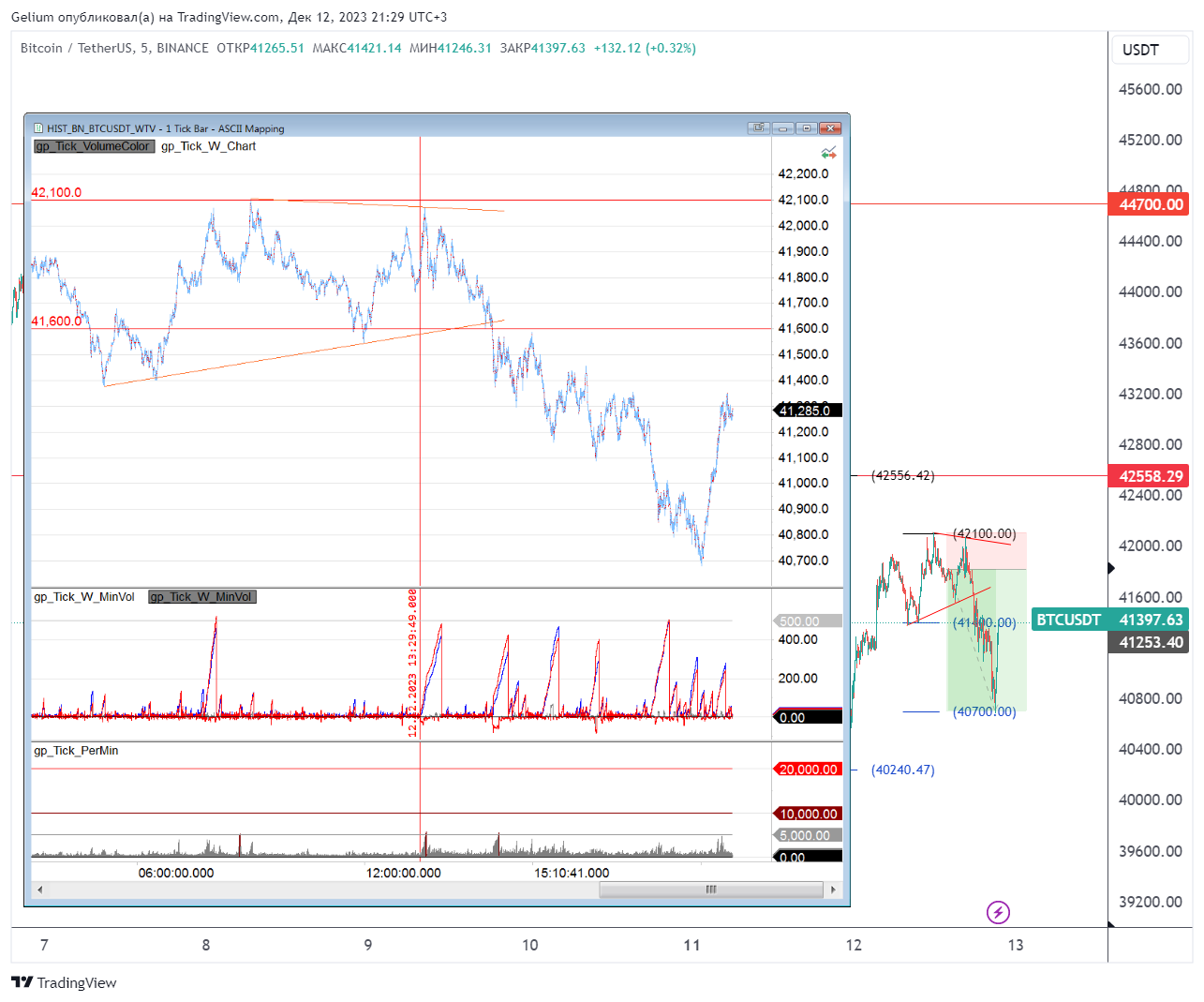Click the 40,700.0 tick chart axis label
The width and height of the screenshot is (1204, 1002).
point(804,561)
